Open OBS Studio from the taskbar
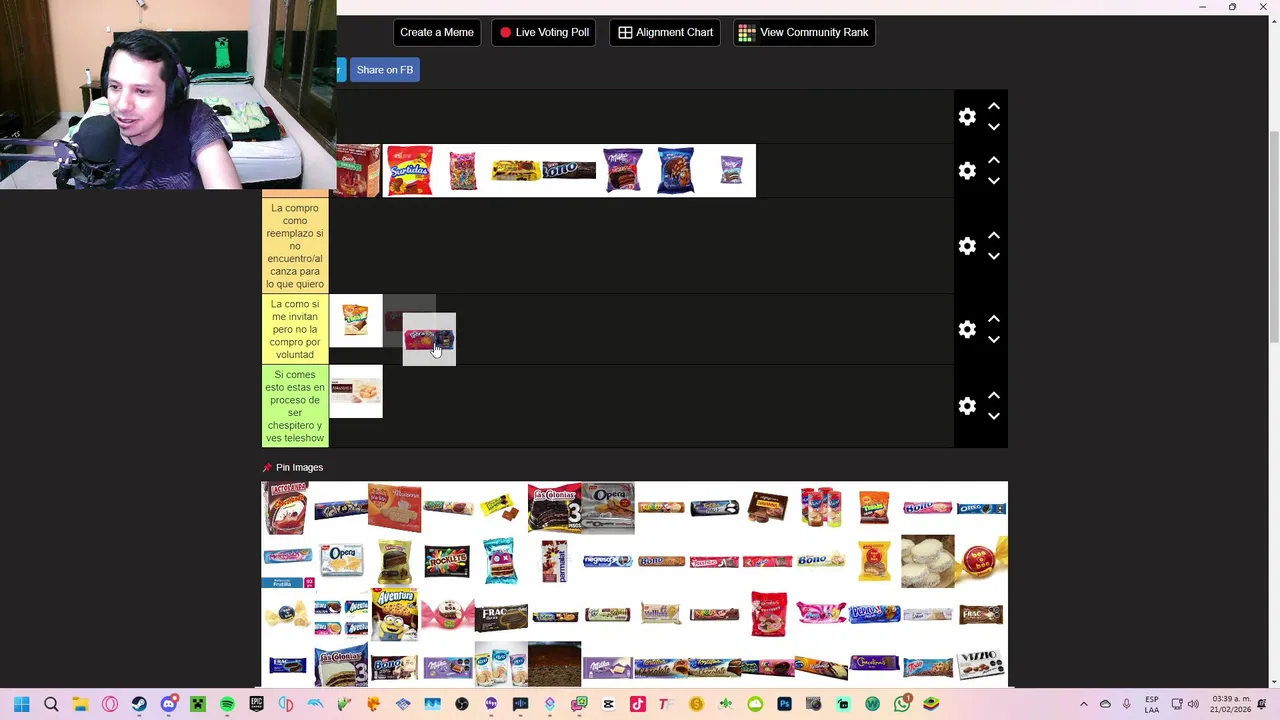 (462, 705)
